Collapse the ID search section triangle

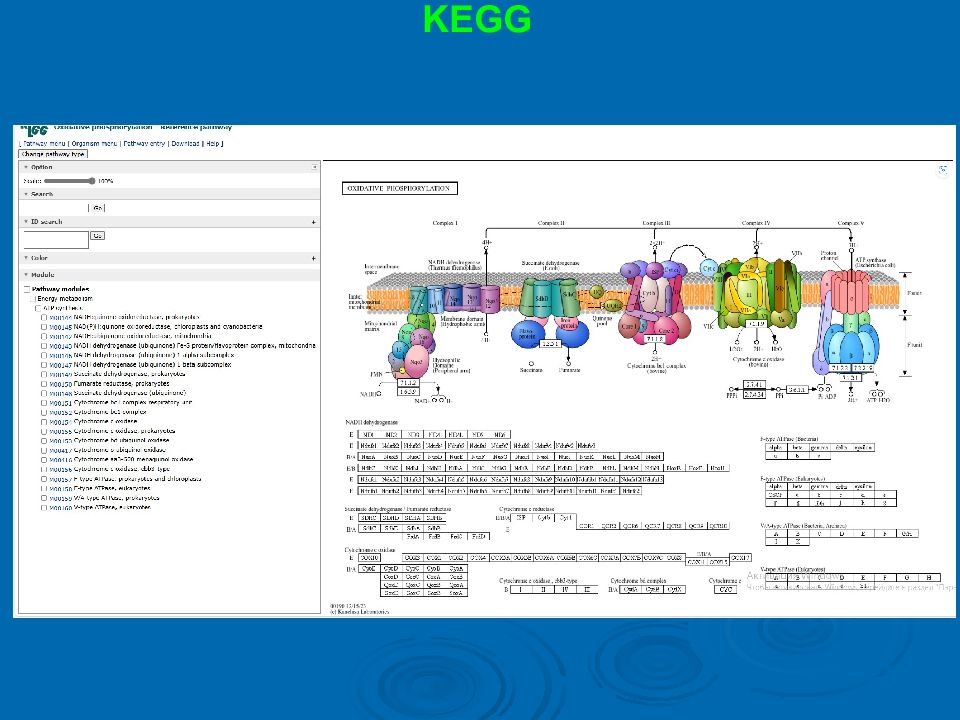tap(26, 222)
